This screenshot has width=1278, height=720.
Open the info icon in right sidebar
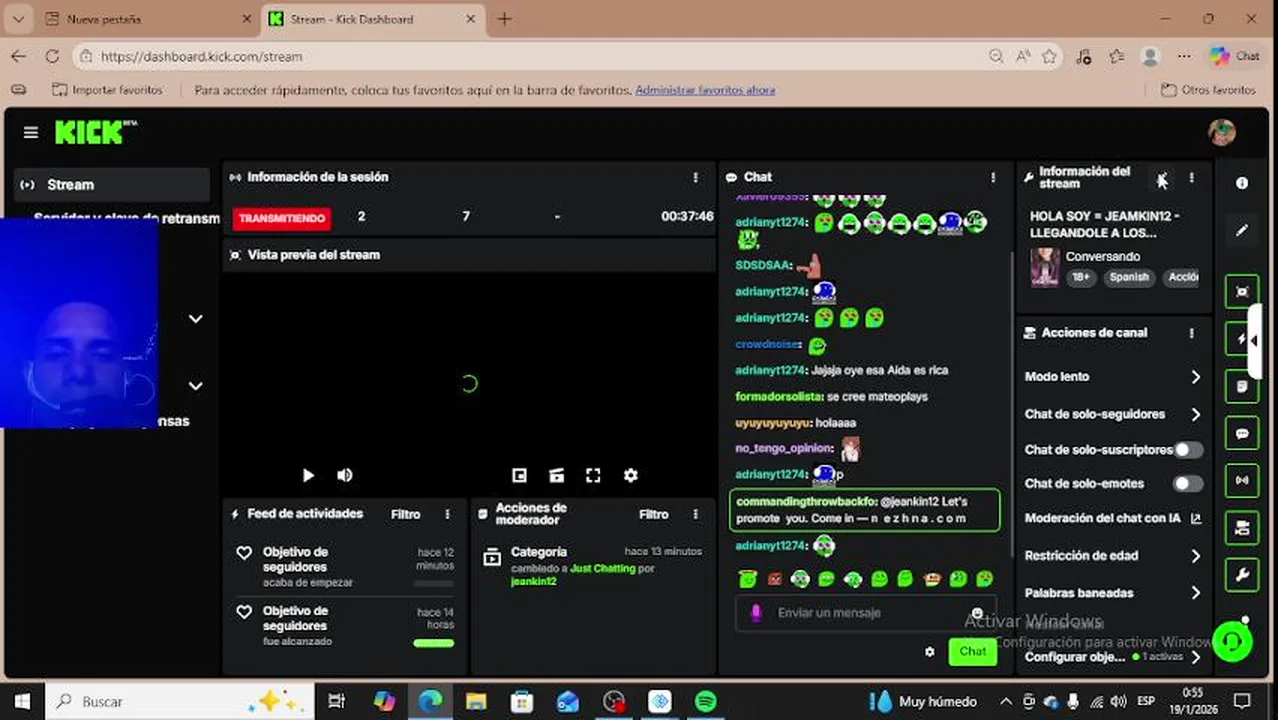[x=1242, y=184]
